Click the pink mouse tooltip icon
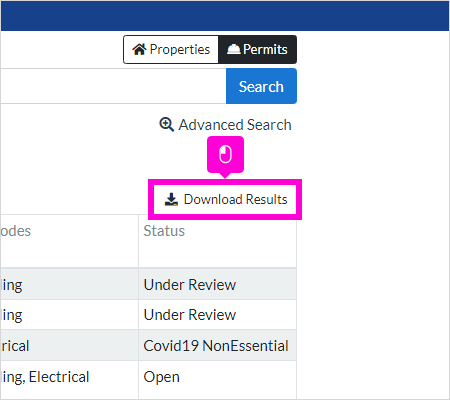 (x=225, y=154)
